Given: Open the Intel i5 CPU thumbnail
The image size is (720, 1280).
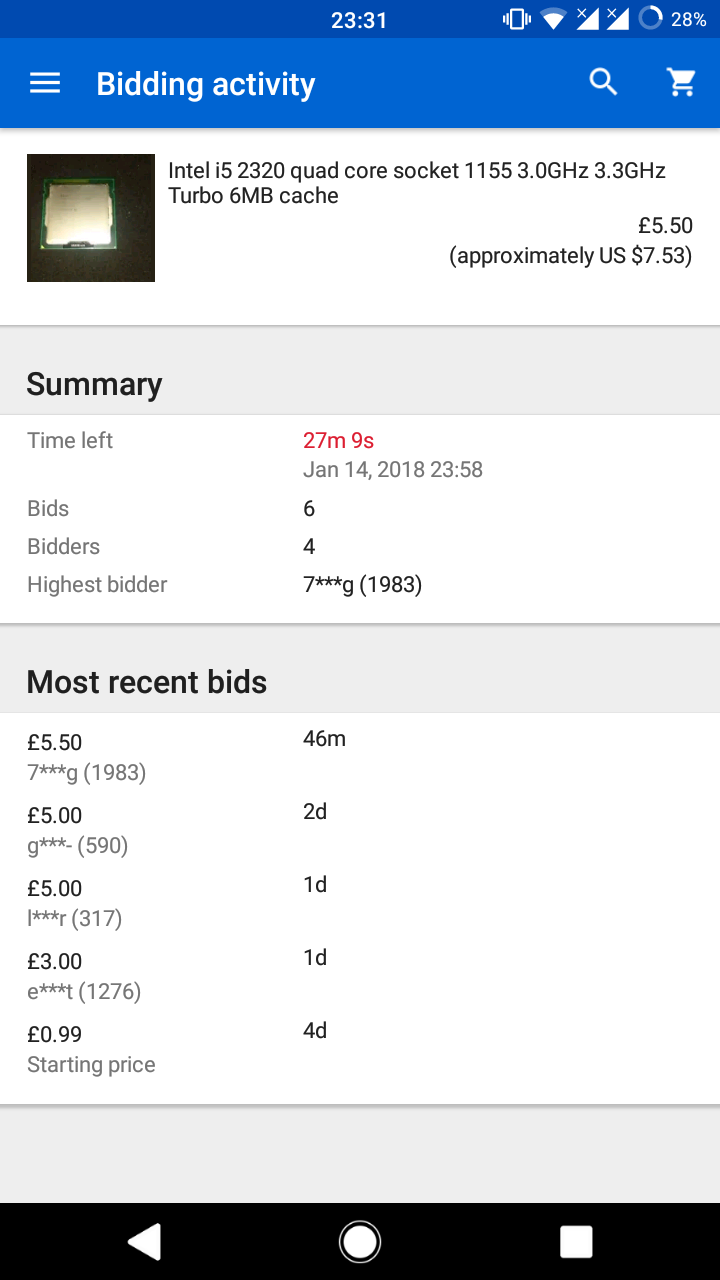Looking at the screenshot, I should (x=91, y=218).
